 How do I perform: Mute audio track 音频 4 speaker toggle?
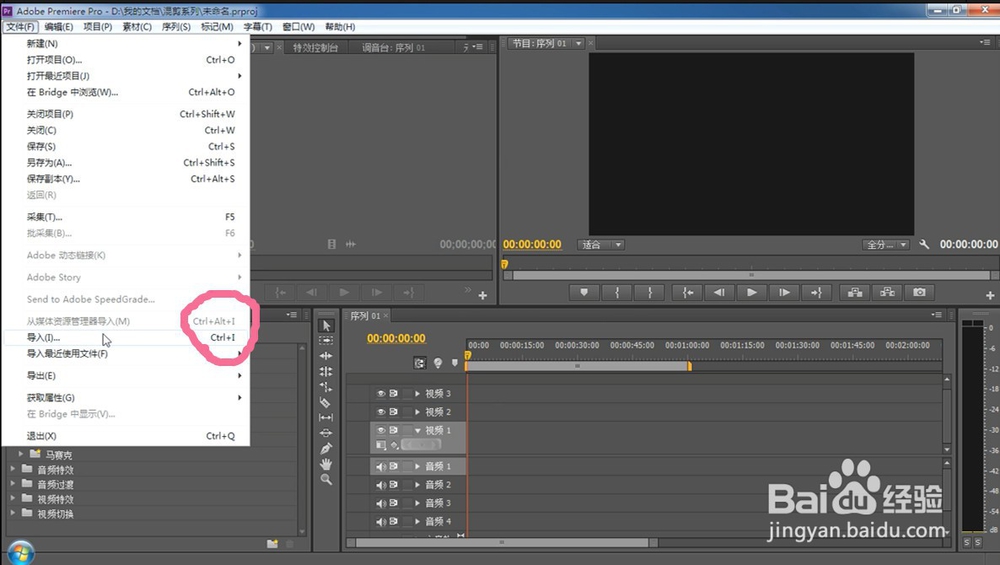[x=381, y=522]
